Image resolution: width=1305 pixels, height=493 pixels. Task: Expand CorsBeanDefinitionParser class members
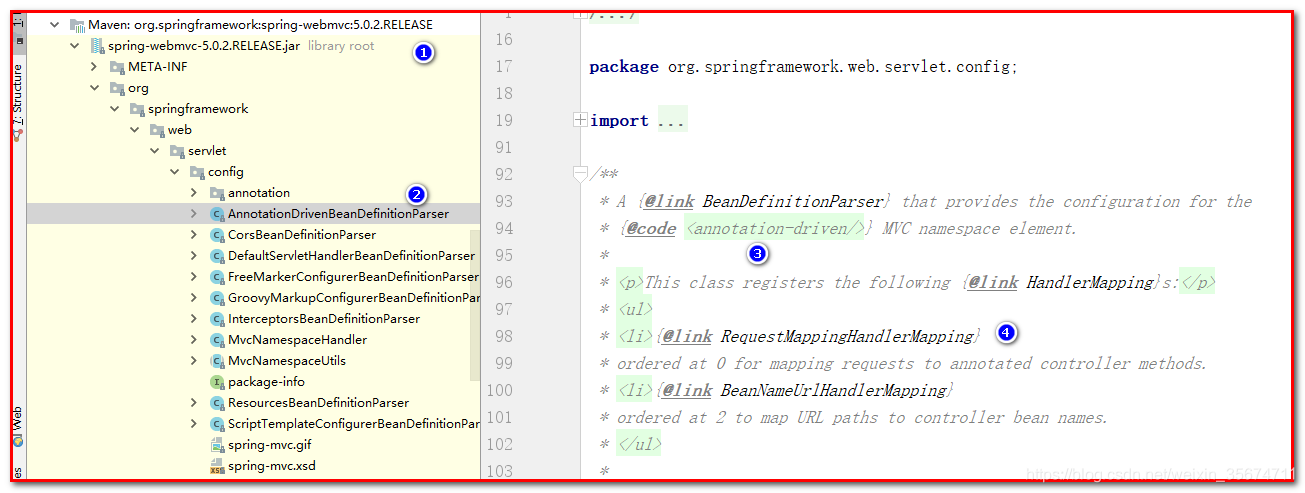pyautogui.click(x=194, y=234)
